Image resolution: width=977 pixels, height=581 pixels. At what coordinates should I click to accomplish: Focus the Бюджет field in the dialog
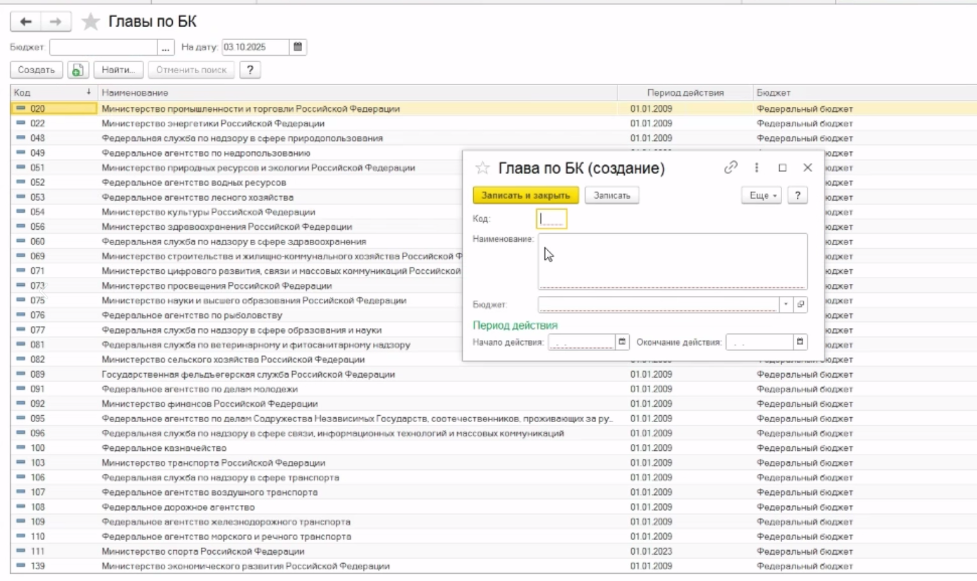point(659,304)
